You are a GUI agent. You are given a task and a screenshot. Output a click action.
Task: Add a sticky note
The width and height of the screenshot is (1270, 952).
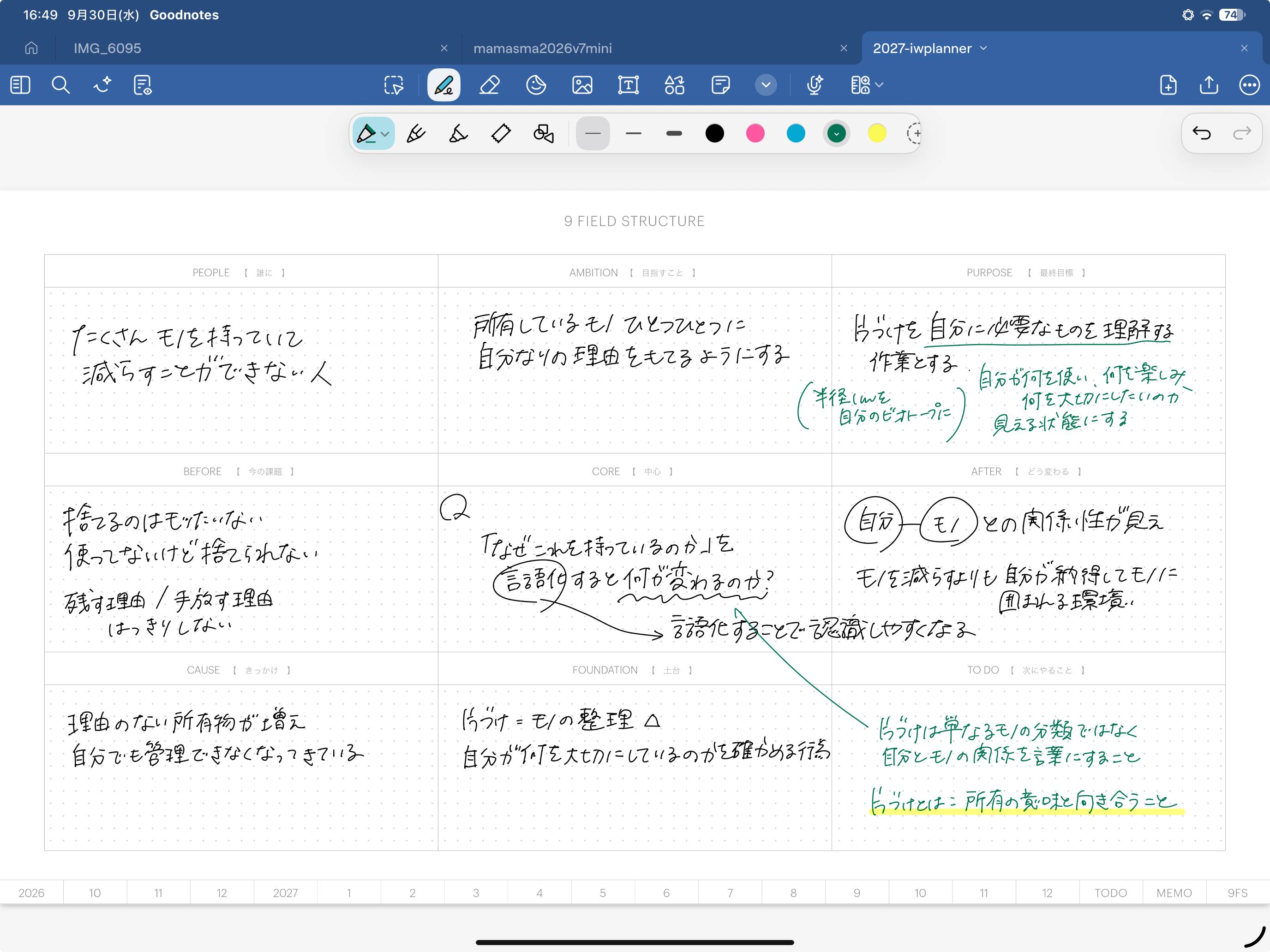coord(720,85)
